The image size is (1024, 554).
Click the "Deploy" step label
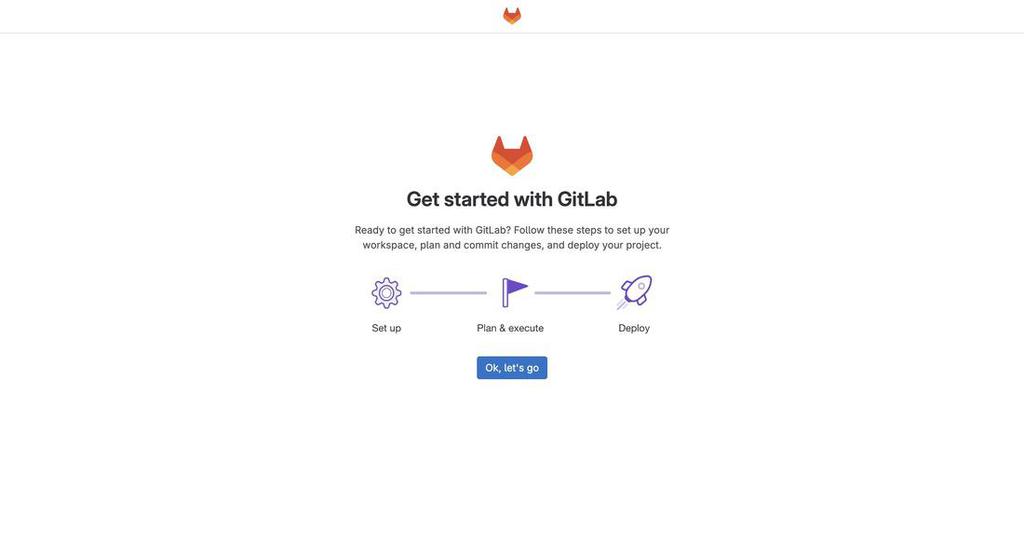(x=634, y=328)
